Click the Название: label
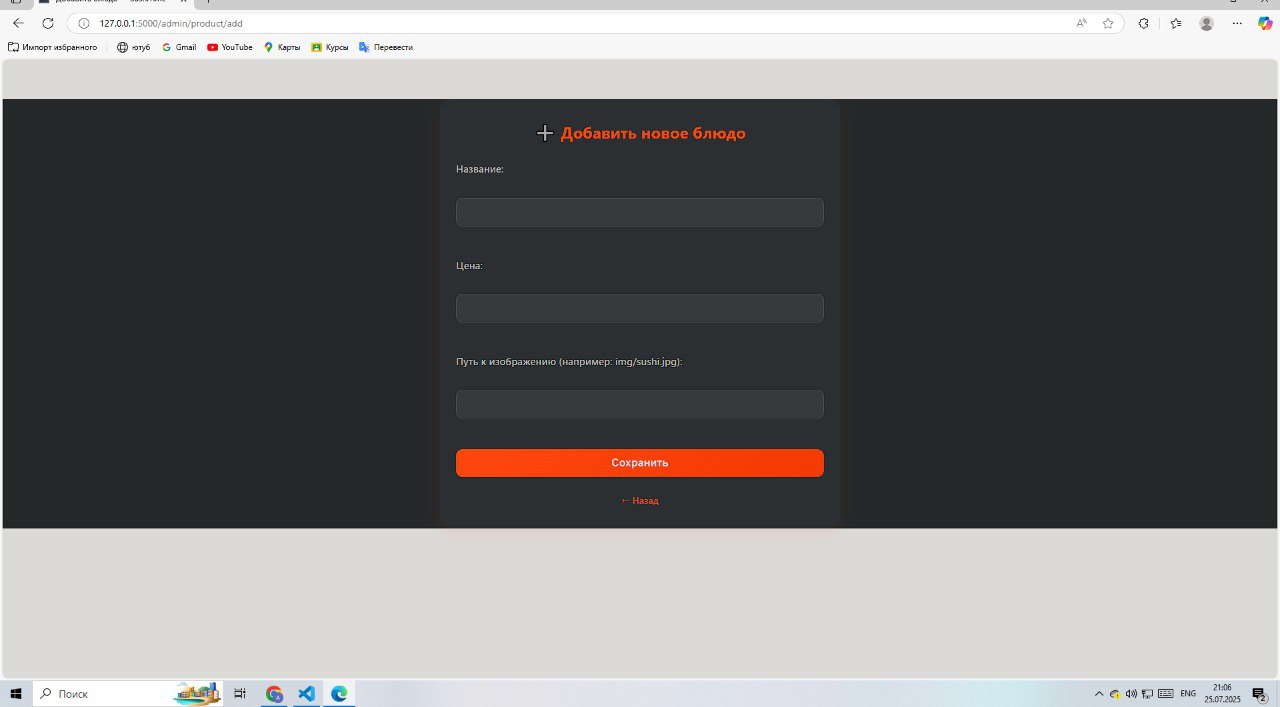This screenshot has width=1280, height=707. tap(480, 169)
